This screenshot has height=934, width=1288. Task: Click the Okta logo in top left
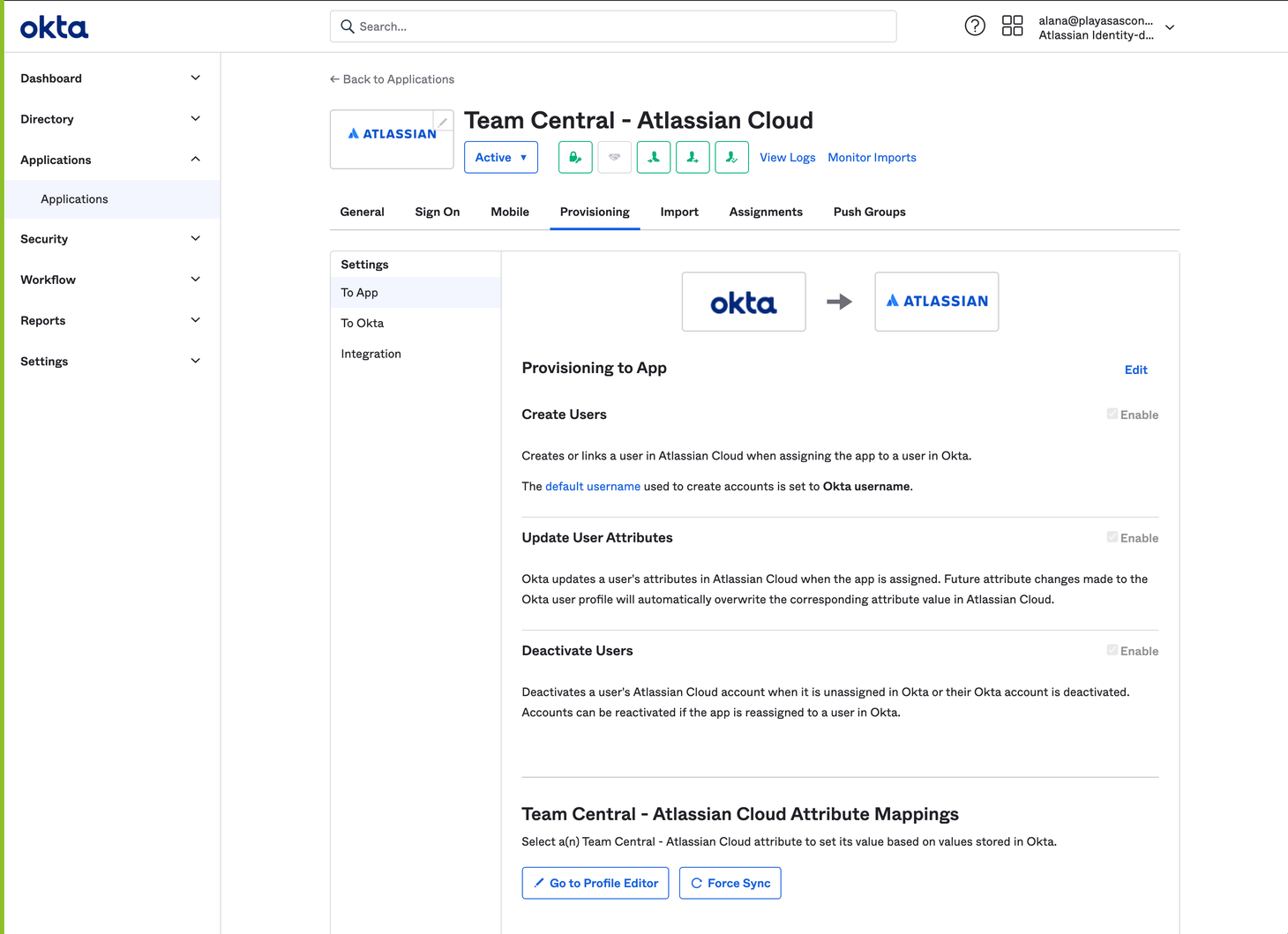tap(55, 27)
